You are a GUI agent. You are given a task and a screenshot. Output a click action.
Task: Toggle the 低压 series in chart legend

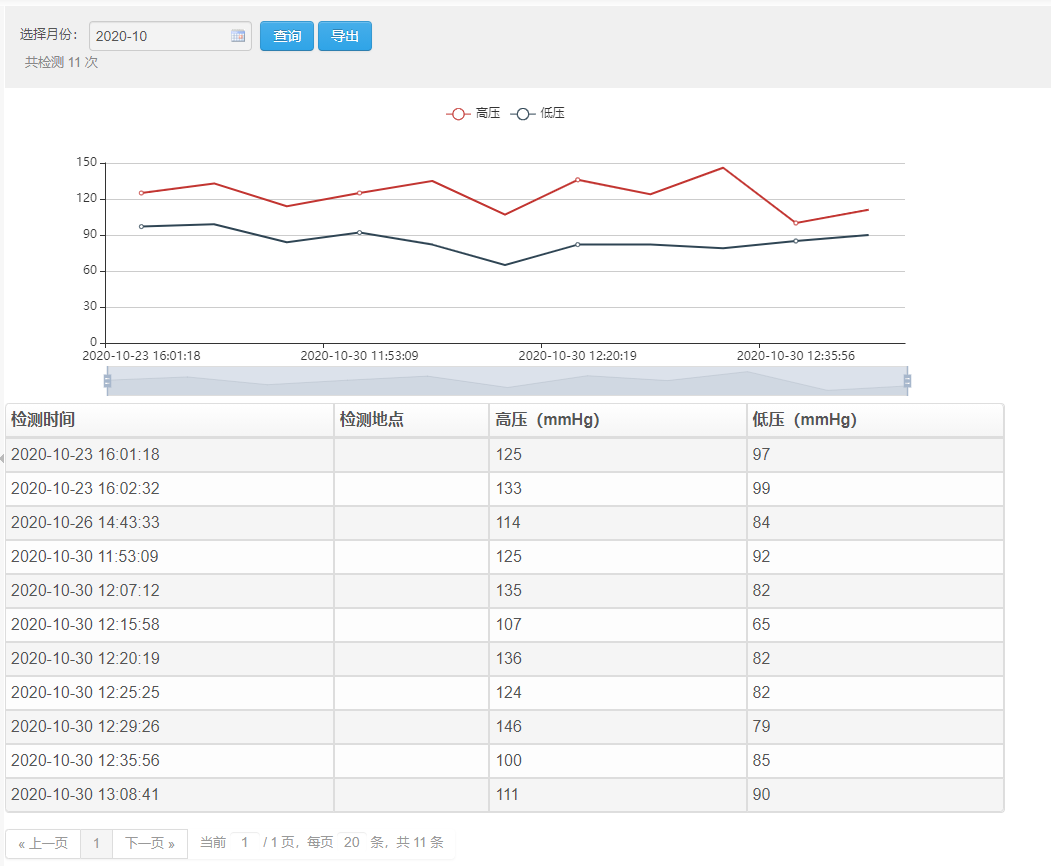[x=538, y=113]
